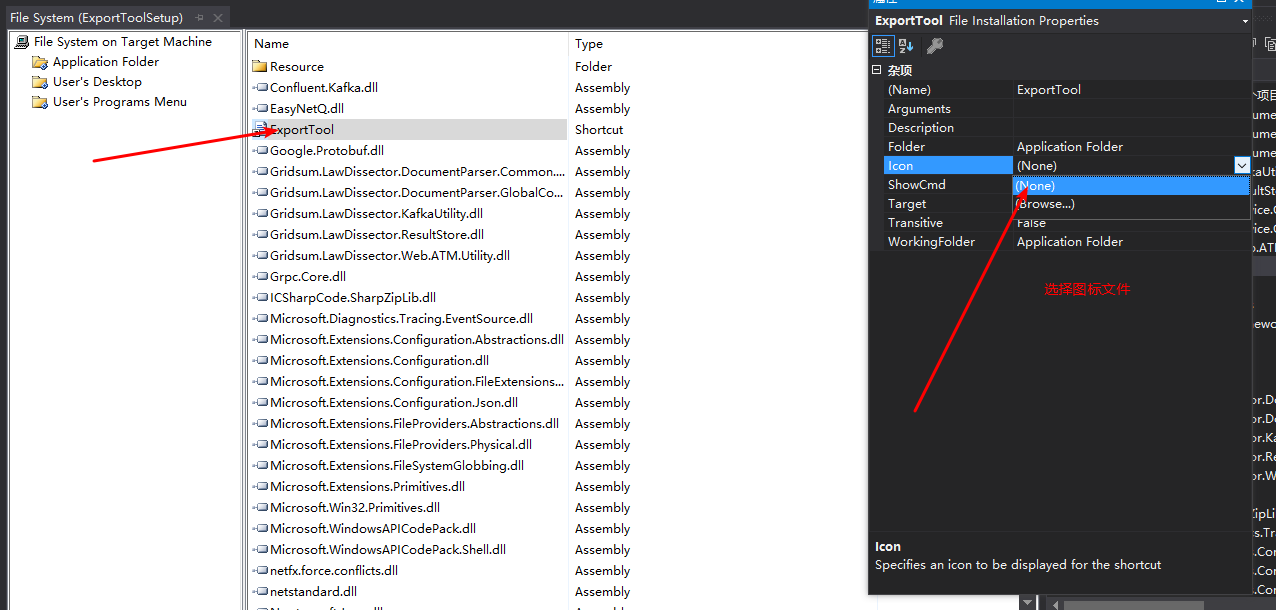Click the ExportTool shortcut icon
This screenshot has width=1276, height=610.
[260, 130]
